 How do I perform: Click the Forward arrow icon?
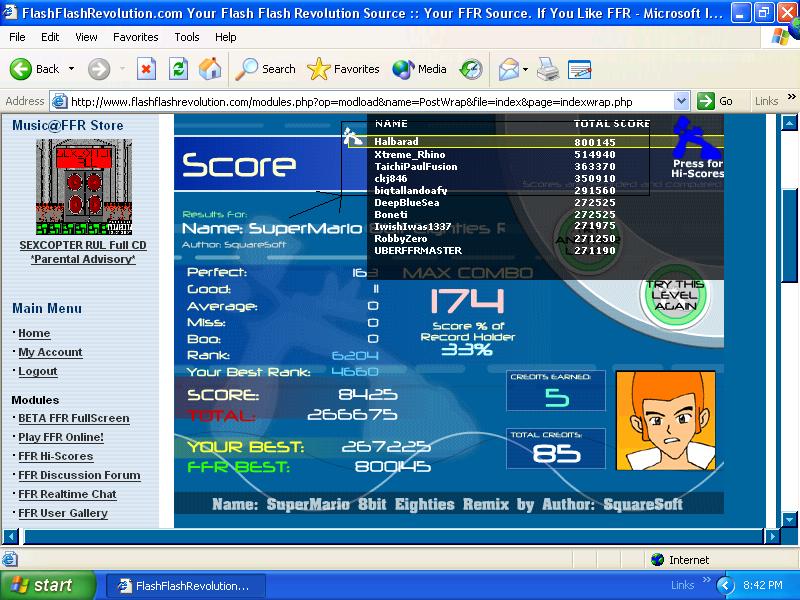[98, 69]
